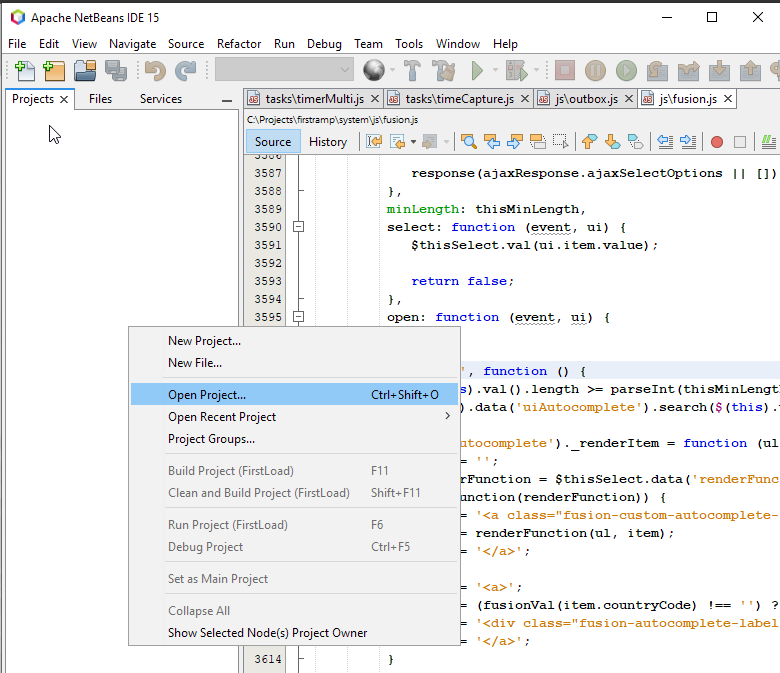
Task: Close the tasks\timerMulti.js tab
Action: click(375, 99)
